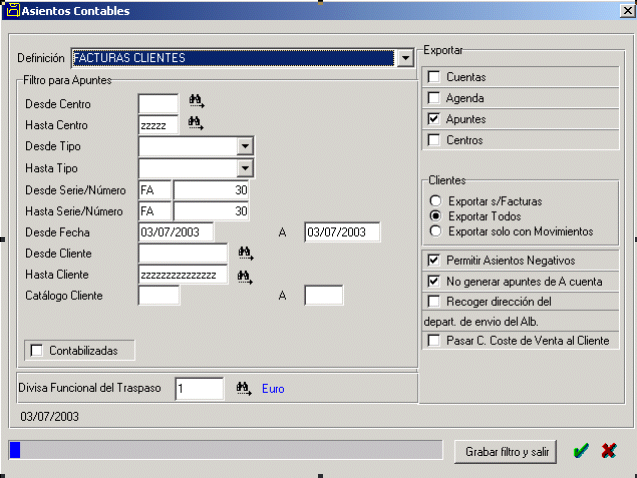Enable the Centros export checkbox
This screenshot has height=478, width=637.
coord(434,140)
